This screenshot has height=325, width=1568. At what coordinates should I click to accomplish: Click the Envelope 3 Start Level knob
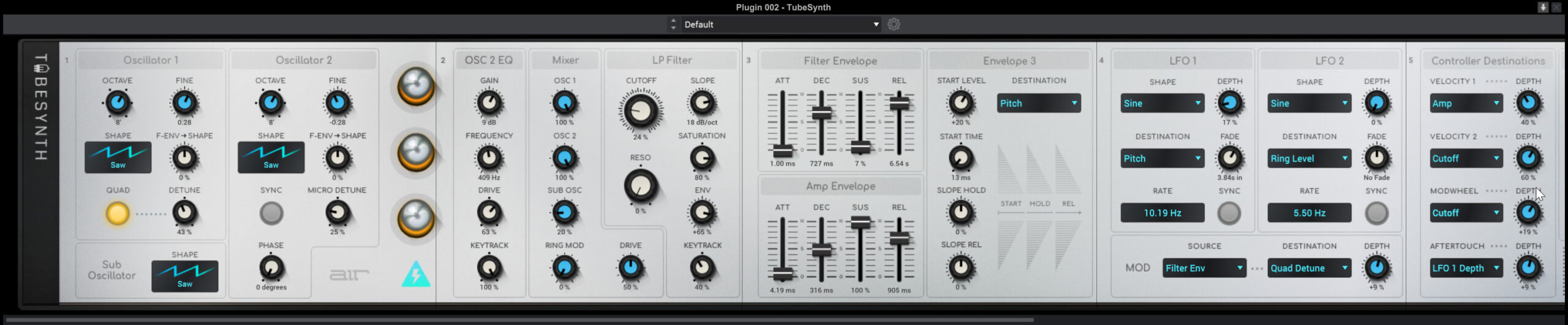coord(960,103)
